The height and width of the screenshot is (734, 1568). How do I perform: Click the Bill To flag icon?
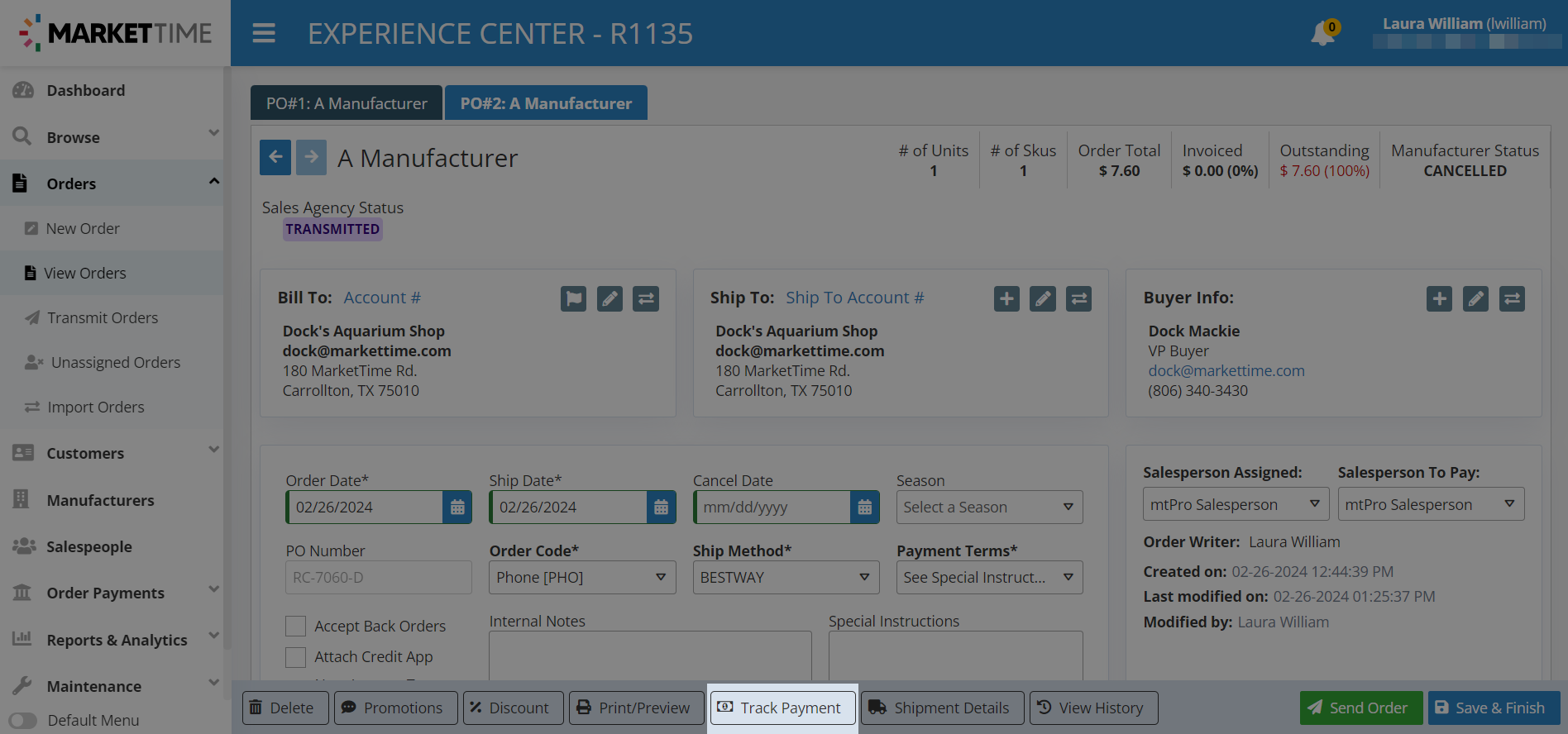(x=573, y=298)
